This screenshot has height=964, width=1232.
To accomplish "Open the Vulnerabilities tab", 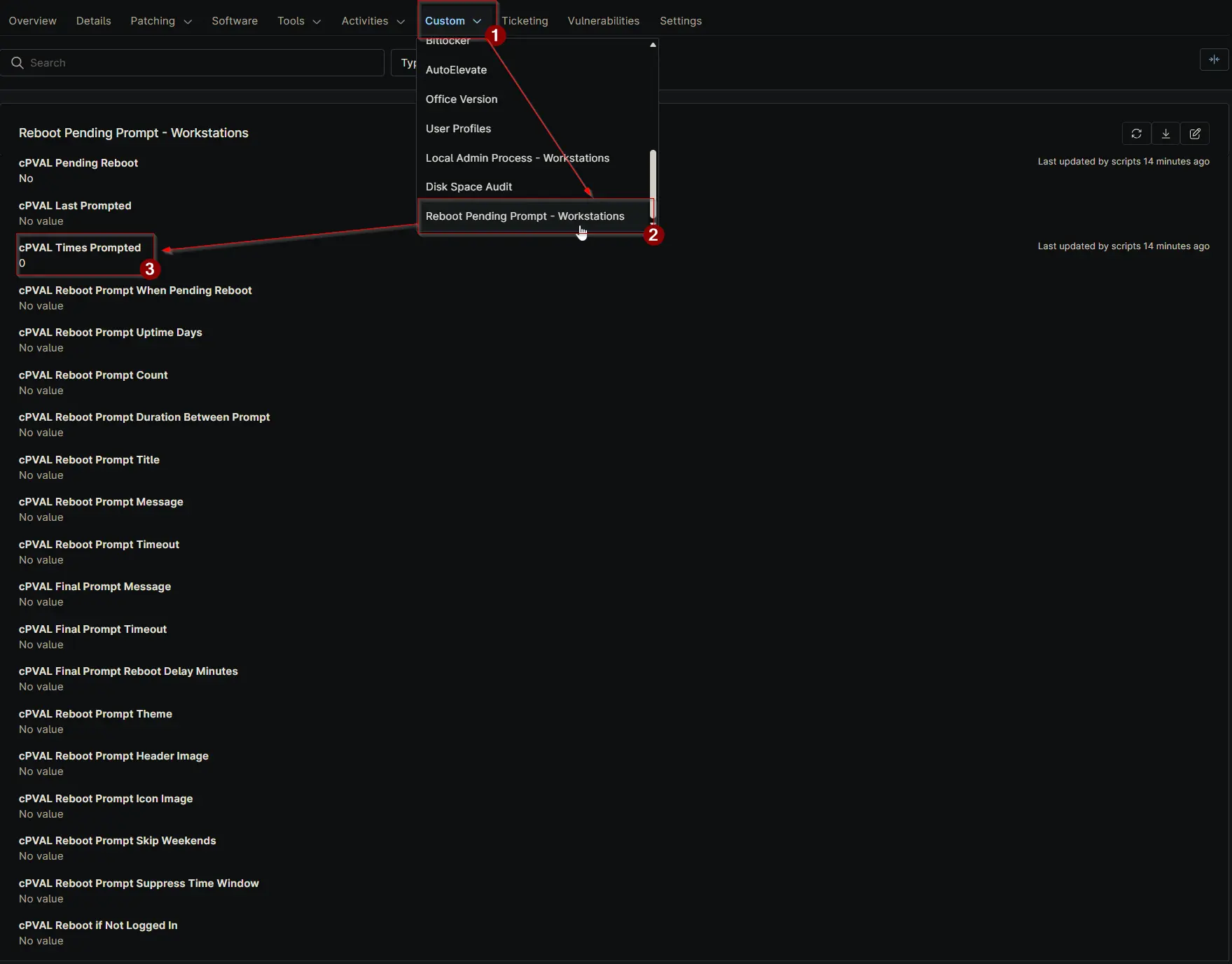I will coord(603,21).
